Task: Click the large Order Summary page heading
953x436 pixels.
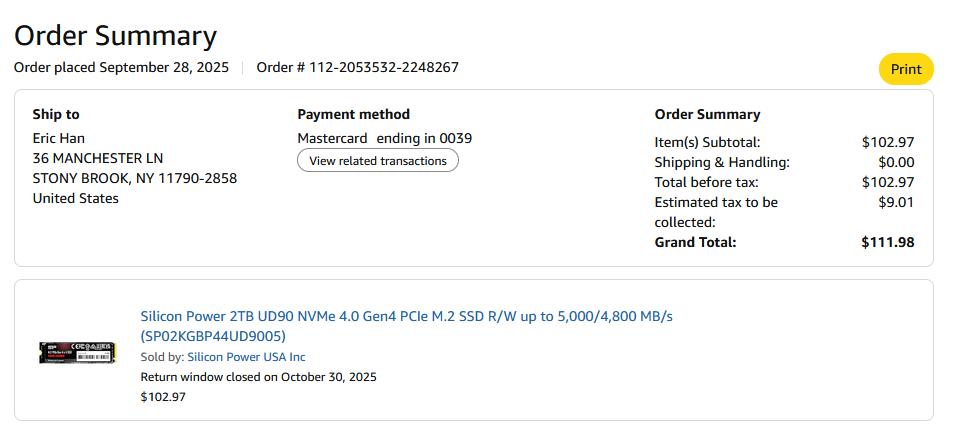Action: [x=115, y=36]
